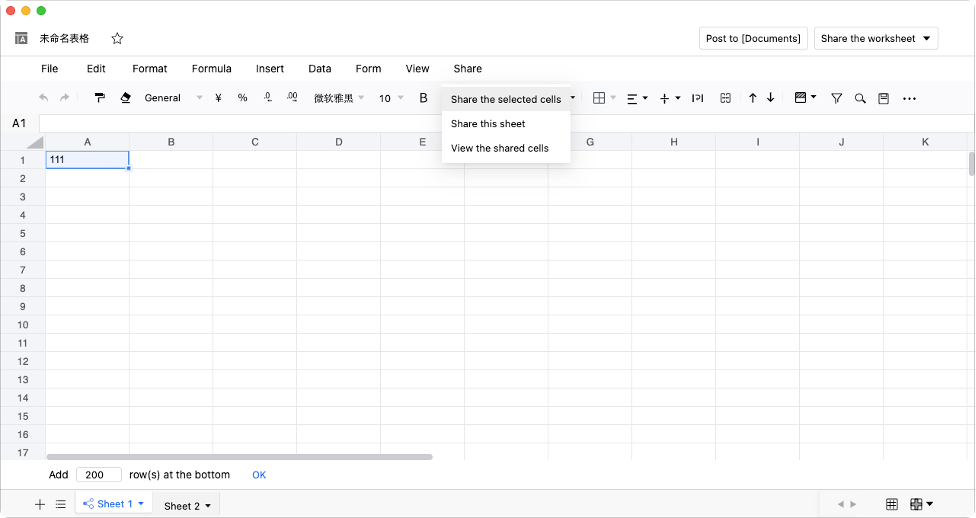Click the clear format eraser icon
The image size is (976, 518).
[125, 98]
